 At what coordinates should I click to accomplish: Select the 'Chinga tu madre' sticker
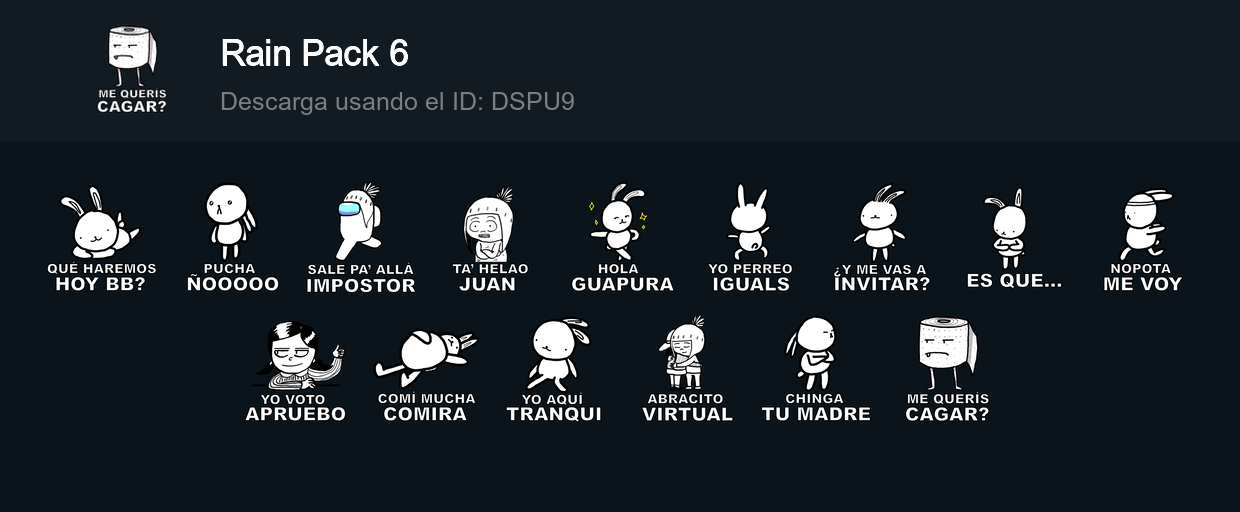pyautogui.click(x=816, y=369)
